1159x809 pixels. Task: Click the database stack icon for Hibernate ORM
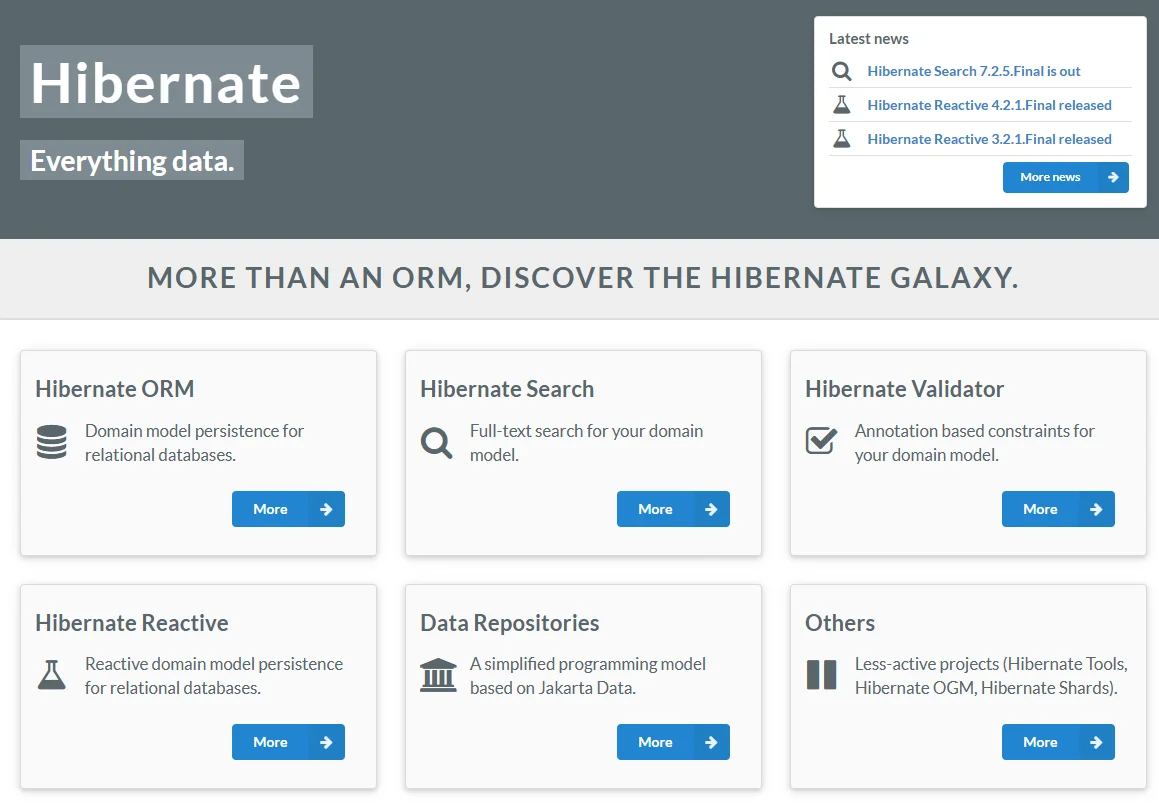point(51,441)
